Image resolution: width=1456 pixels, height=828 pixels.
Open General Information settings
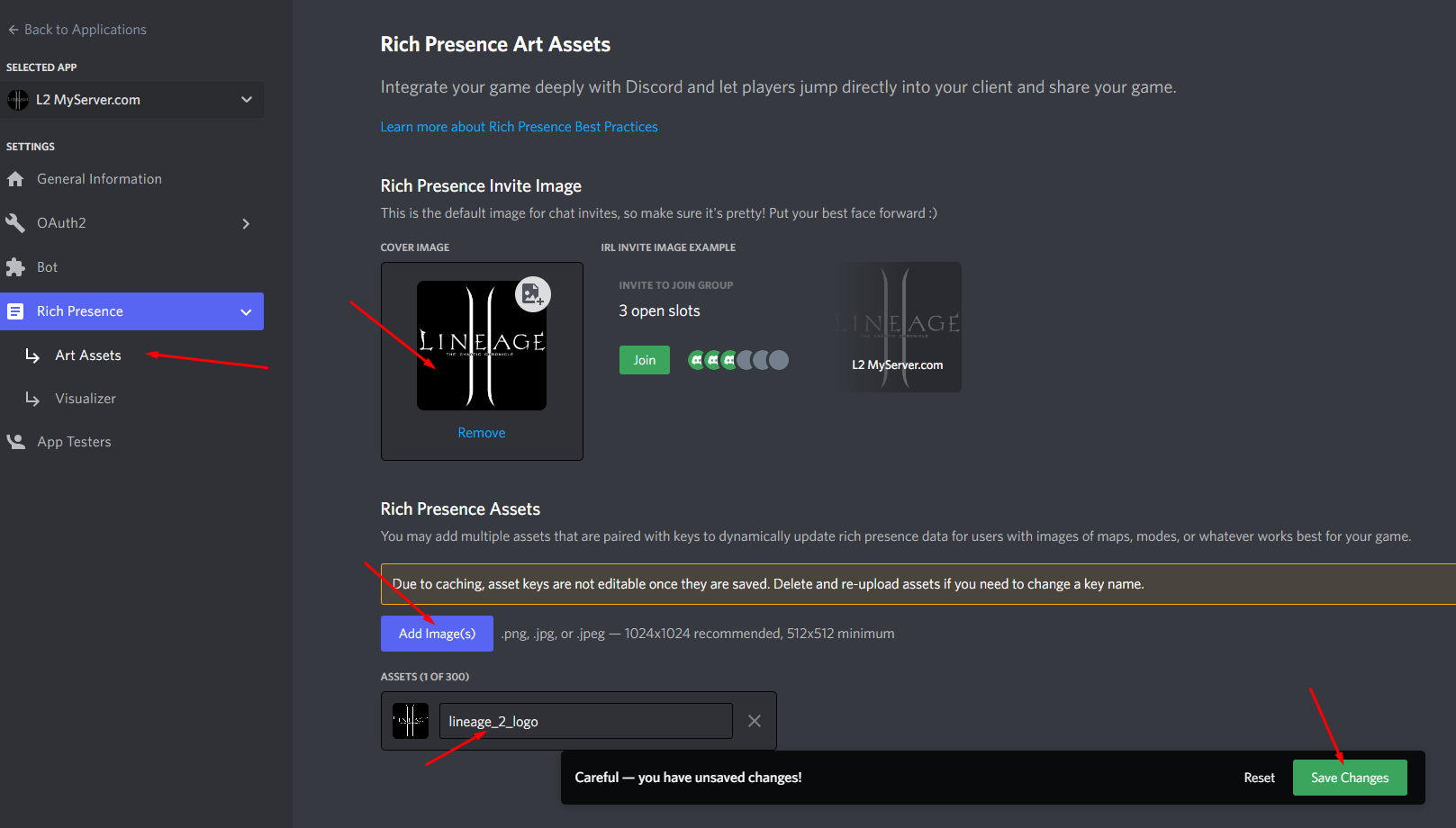coord(99,179)
